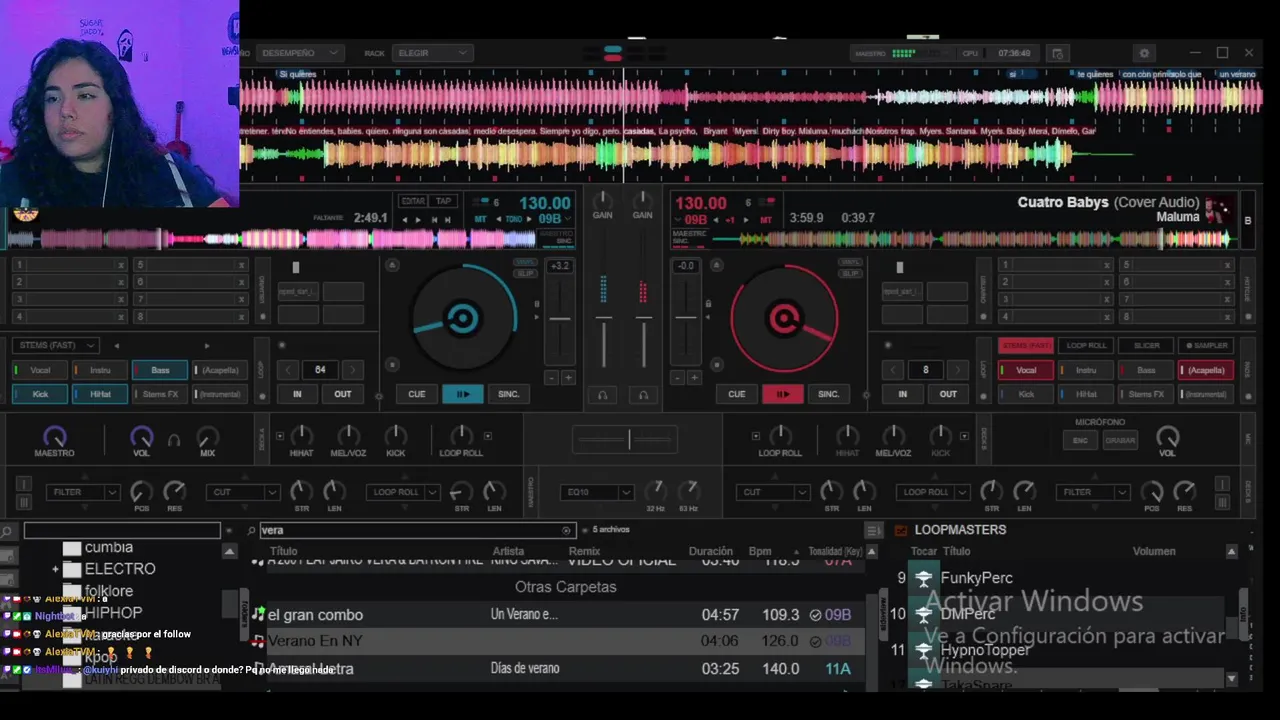Toggle the Kick stem on left deck

click(40, 394)
